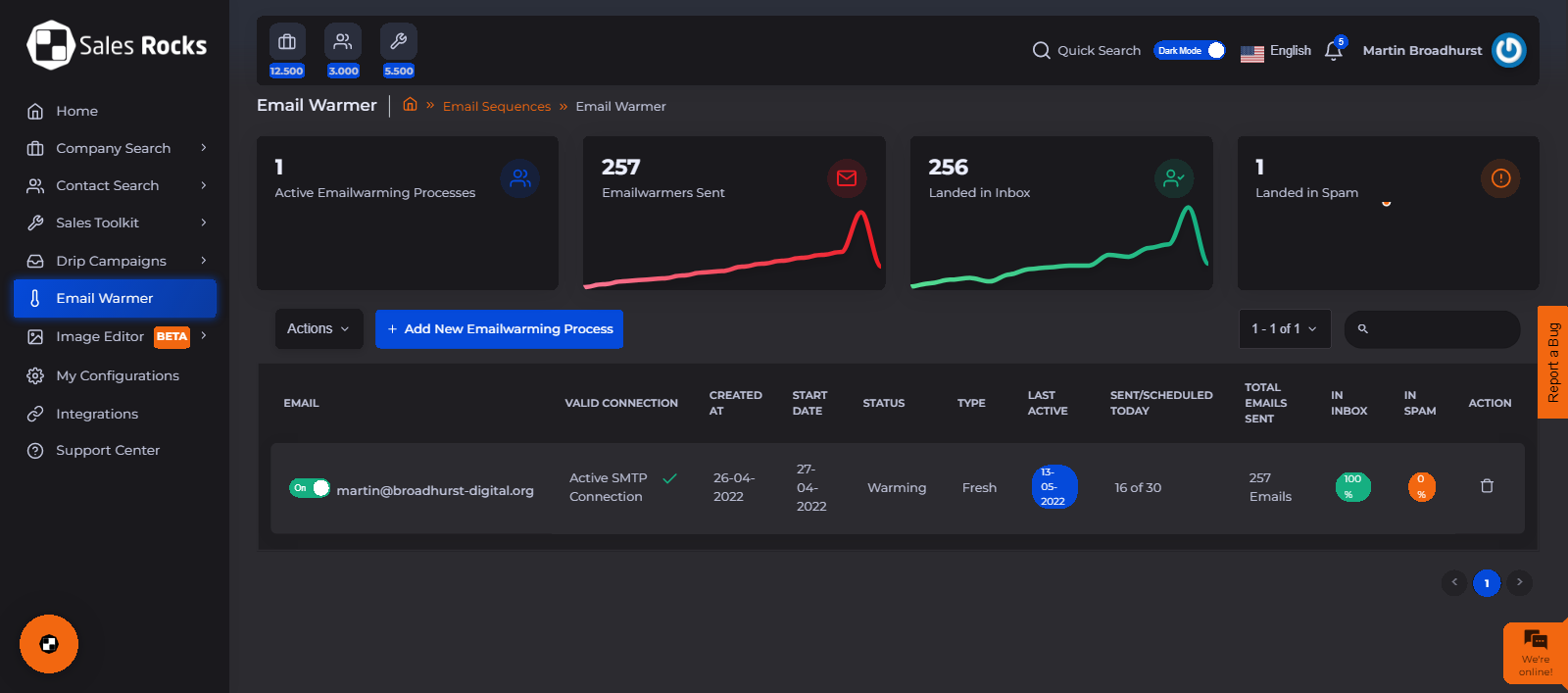1568x693 pixels.
Task: Toggle Dark Mode switch
Action: 1189,50
